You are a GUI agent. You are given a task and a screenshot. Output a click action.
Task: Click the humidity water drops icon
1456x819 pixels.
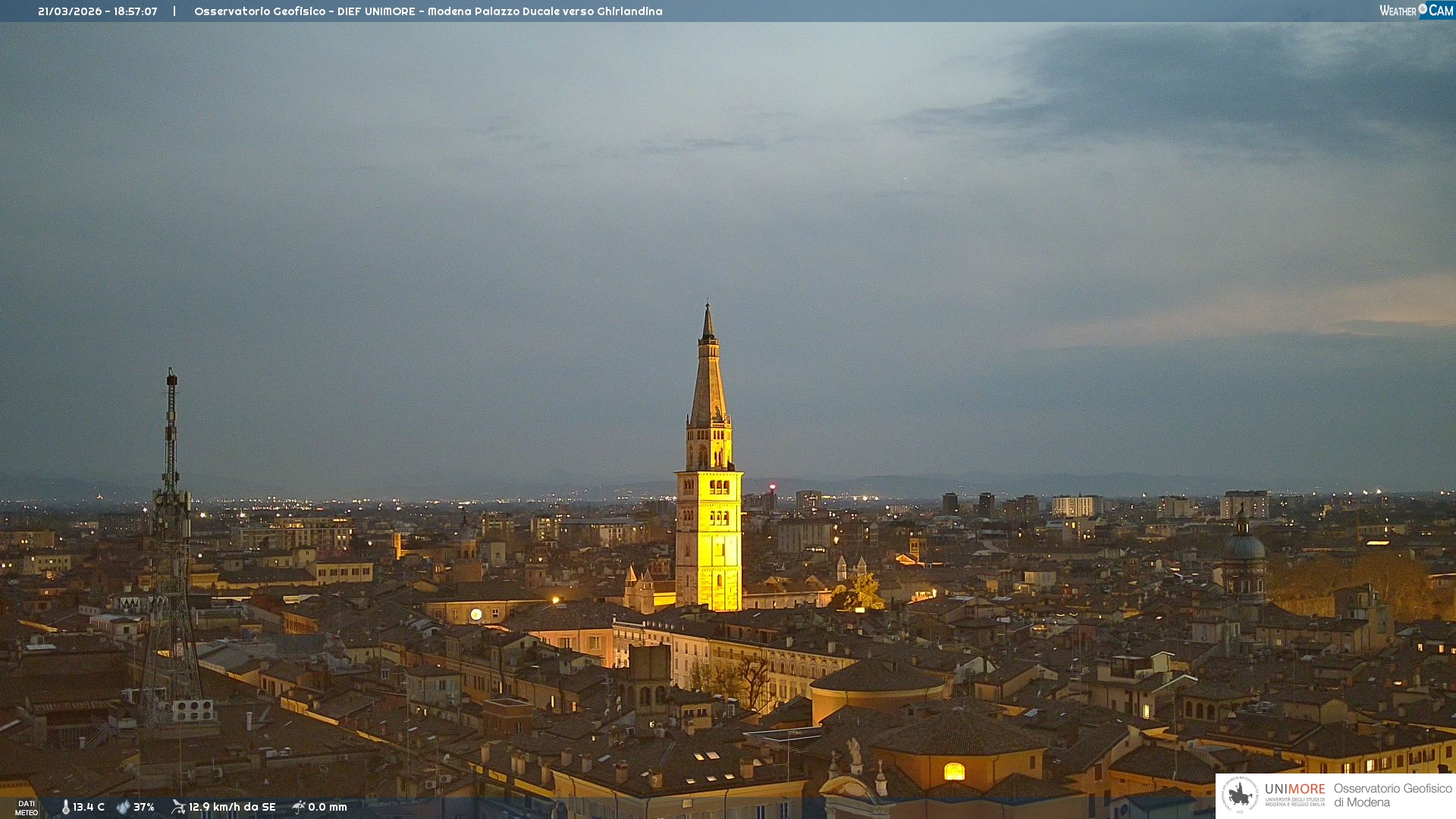(x=123, y=807)
